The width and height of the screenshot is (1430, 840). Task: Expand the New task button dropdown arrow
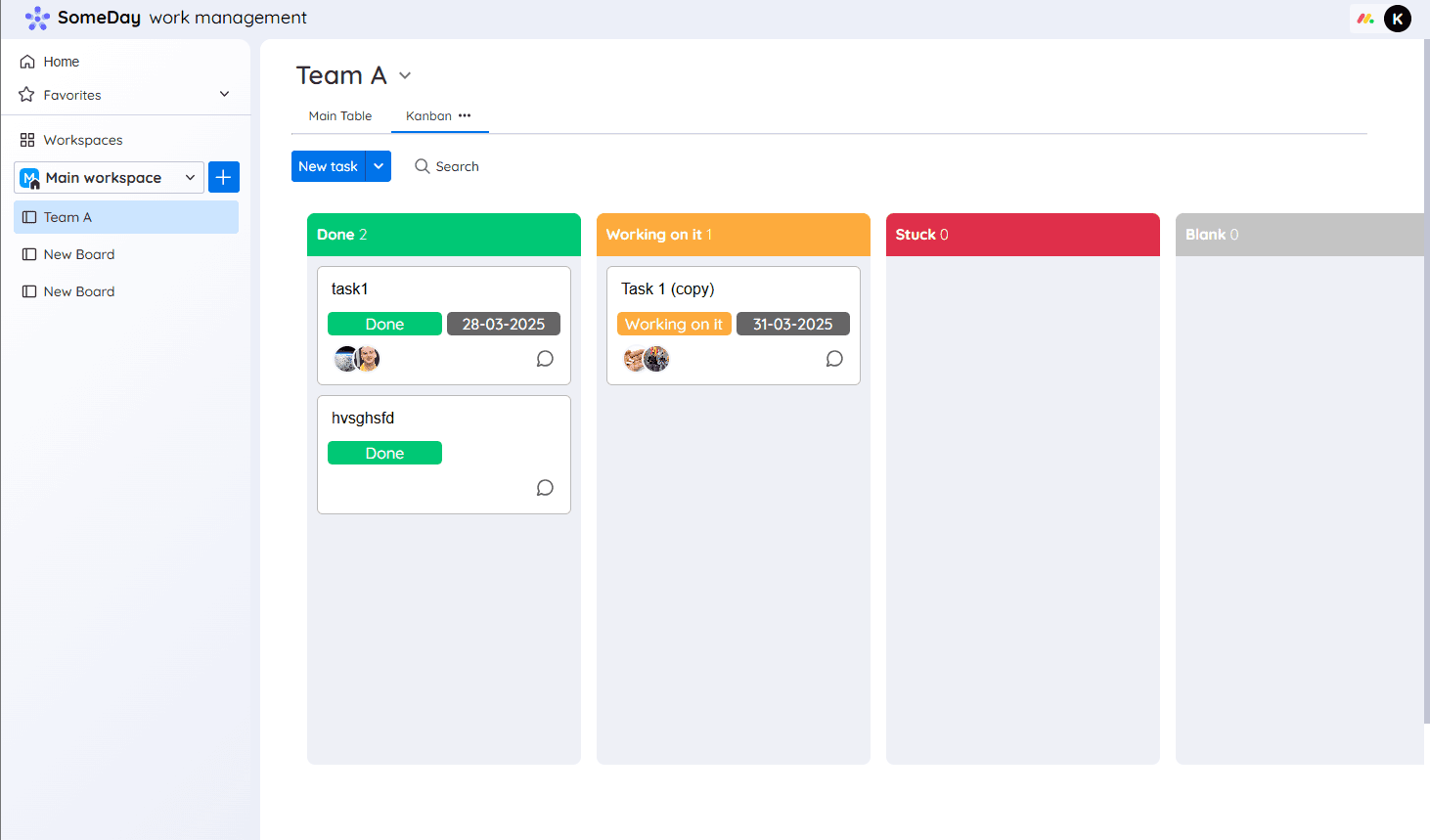tap(379, 166)
